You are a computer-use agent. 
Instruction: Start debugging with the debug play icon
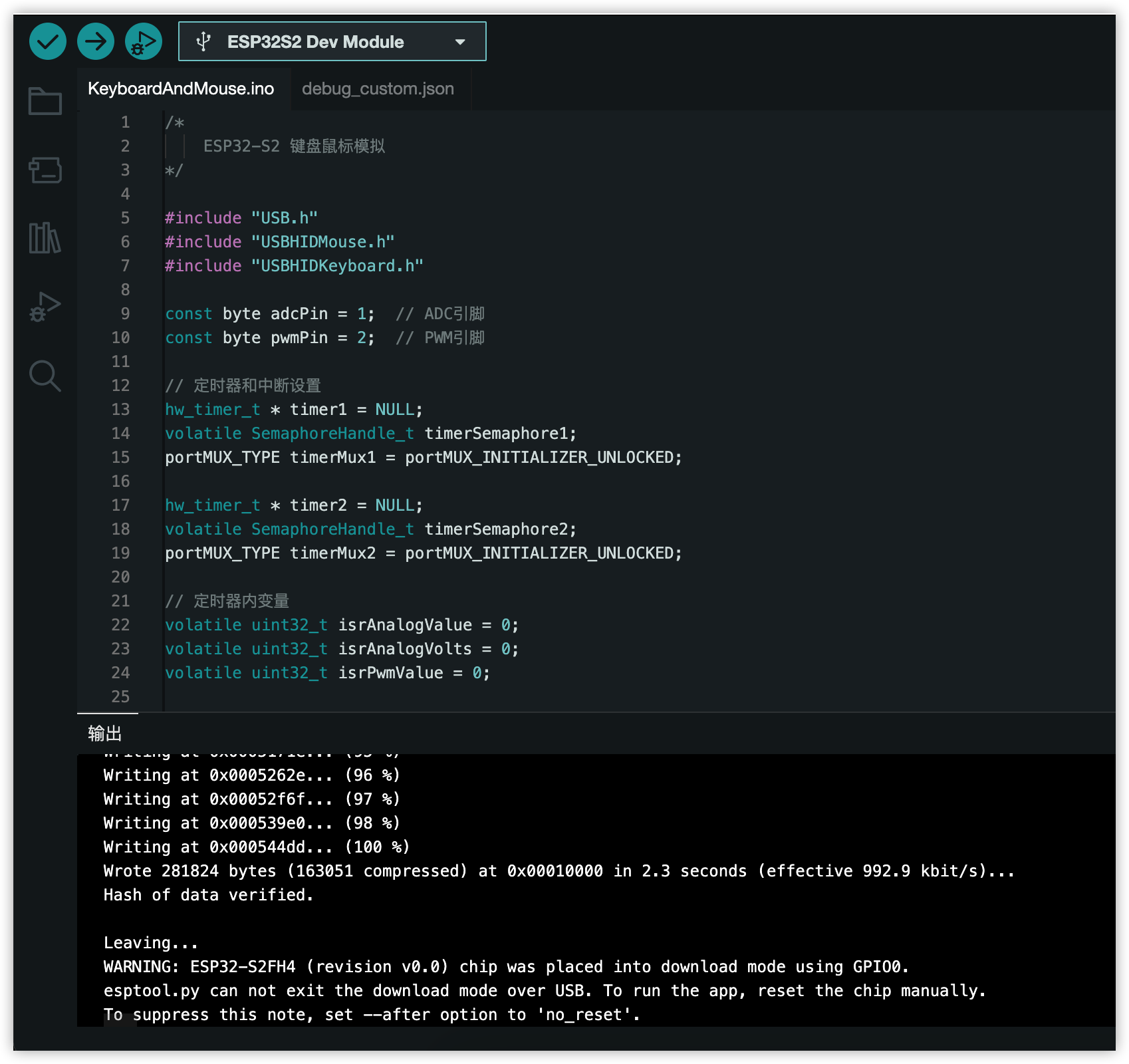coord(143,41)
